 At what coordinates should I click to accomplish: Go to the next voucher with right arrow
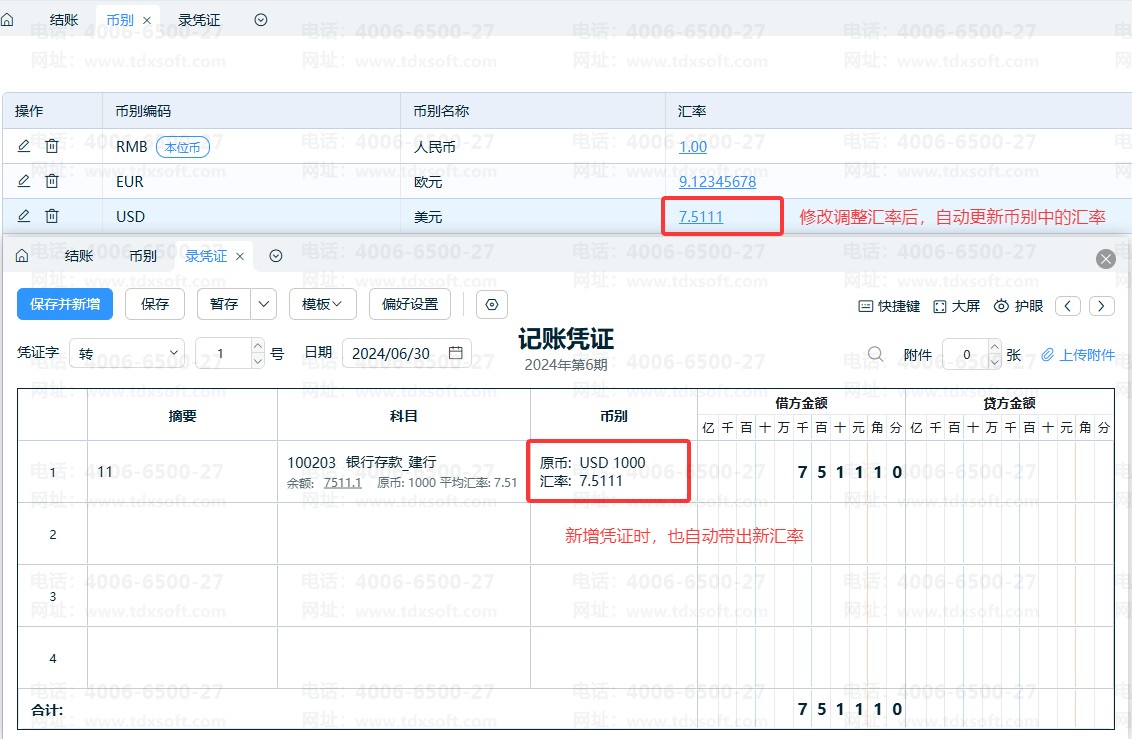click(1102, 306)
